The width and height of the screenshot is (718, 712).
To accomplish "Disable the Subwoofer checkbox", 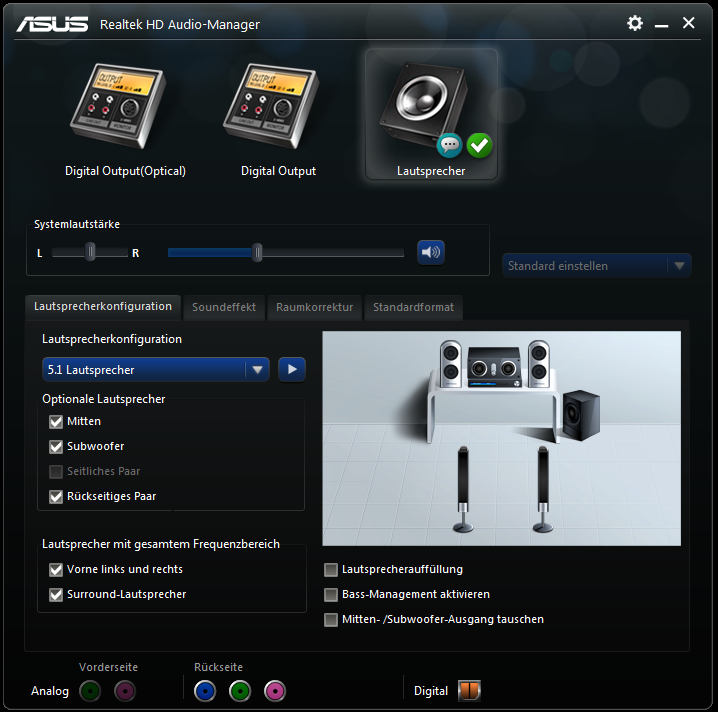I will click(56, 447).
